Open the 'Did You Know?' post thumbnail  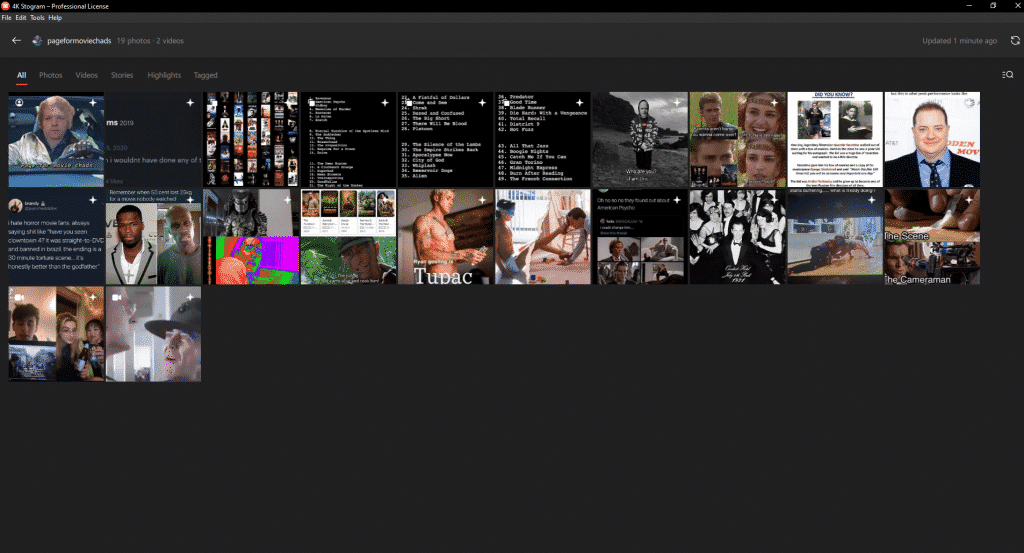[835, 140]
